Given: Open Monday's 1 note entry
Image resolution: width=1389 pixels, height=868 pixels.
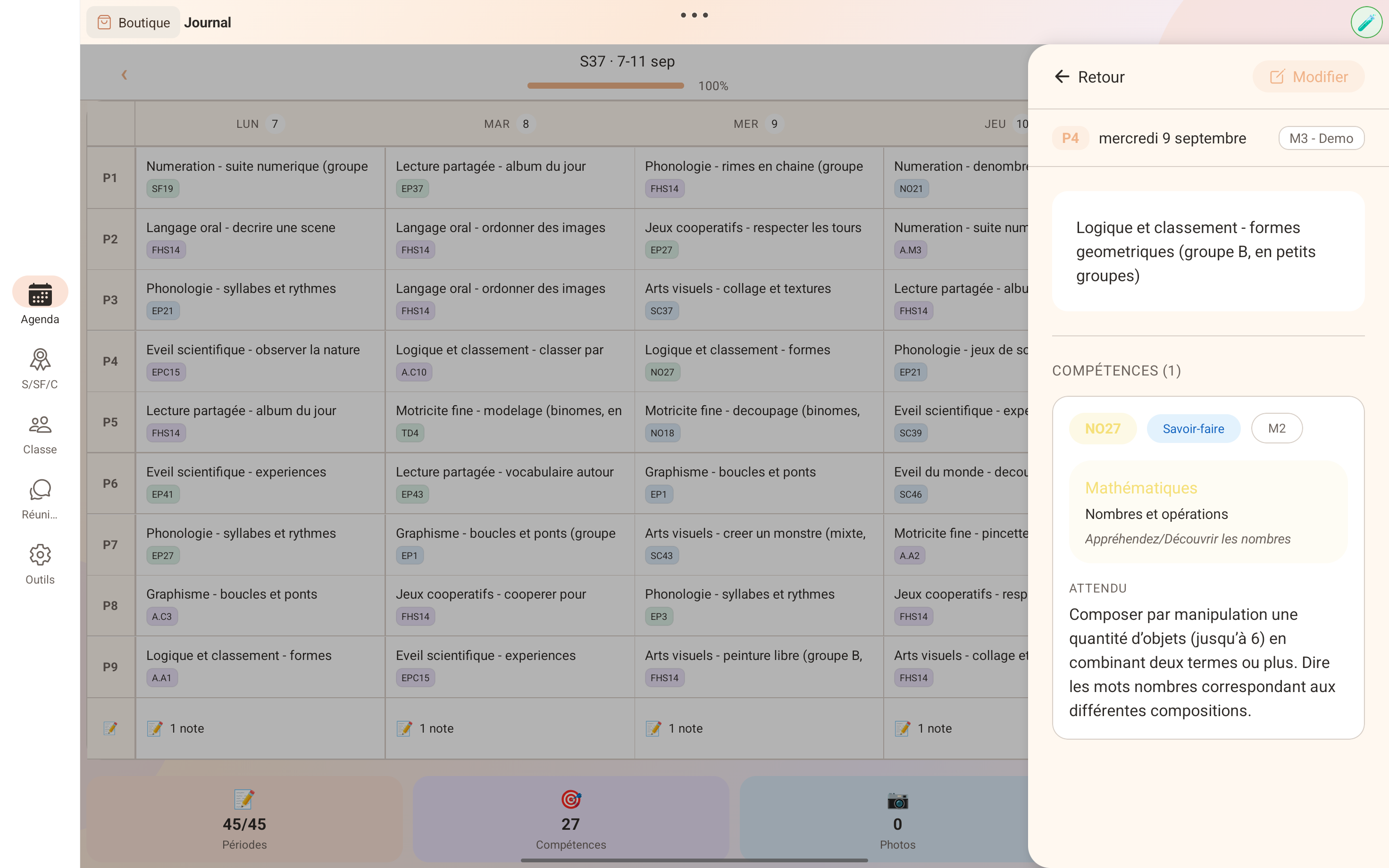Looking at the screenshot, I should (186, 728).
